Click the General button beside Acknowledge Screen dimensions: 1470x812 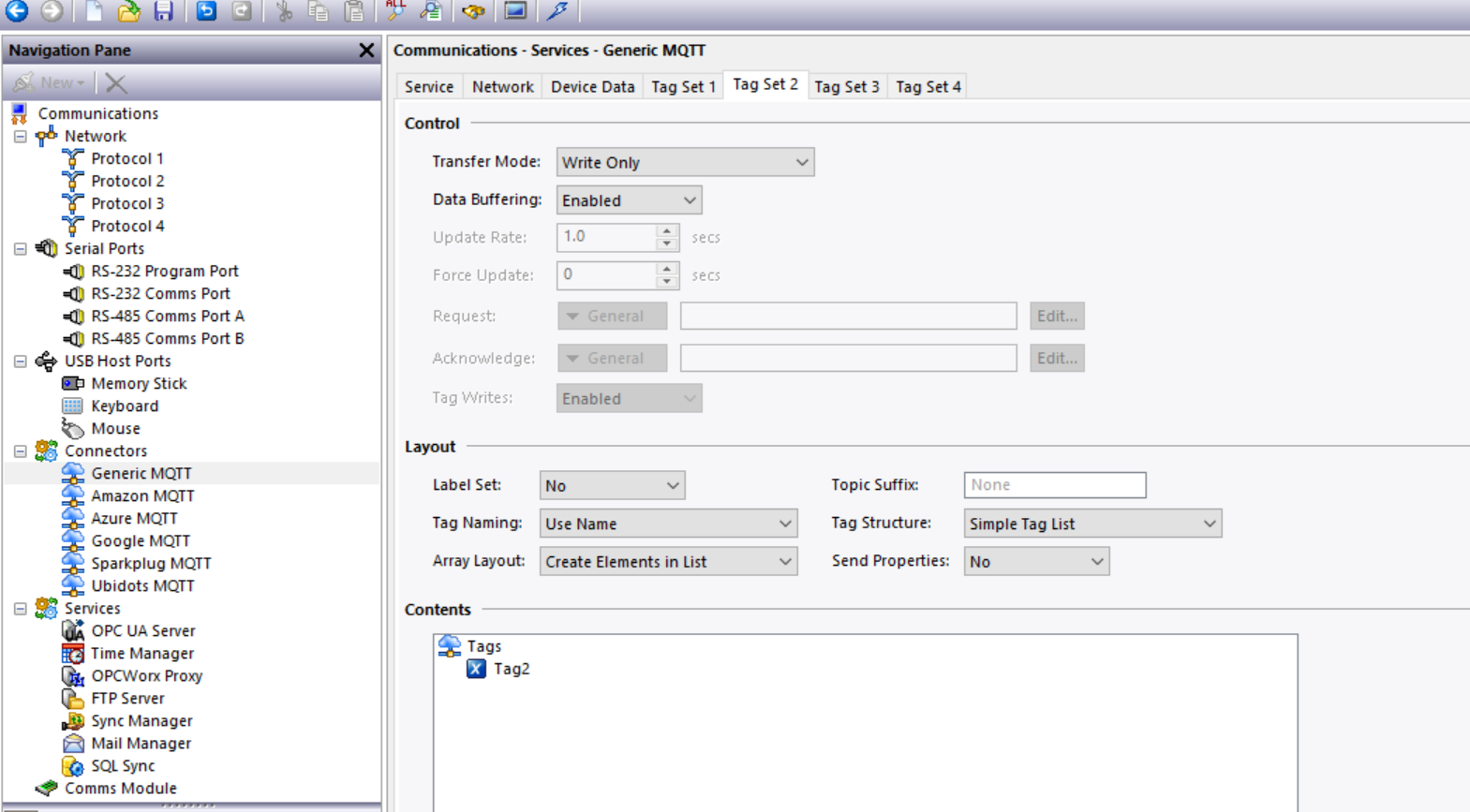click(x=612, y=358)
